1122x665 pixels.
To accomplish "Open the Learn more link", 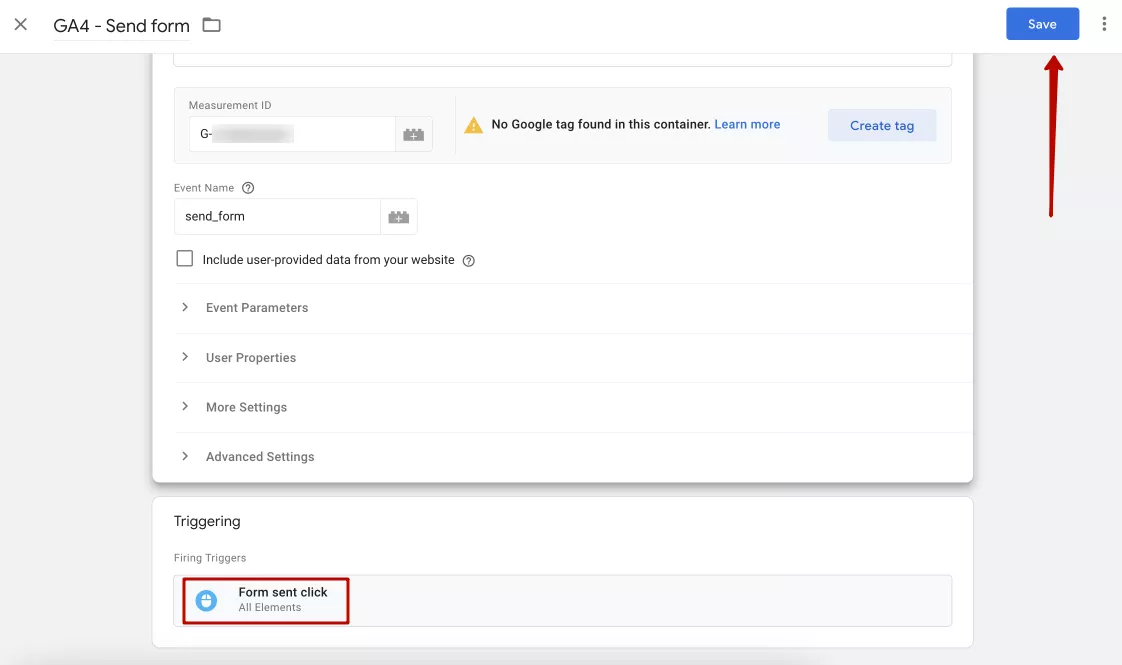I will point(747,125).
